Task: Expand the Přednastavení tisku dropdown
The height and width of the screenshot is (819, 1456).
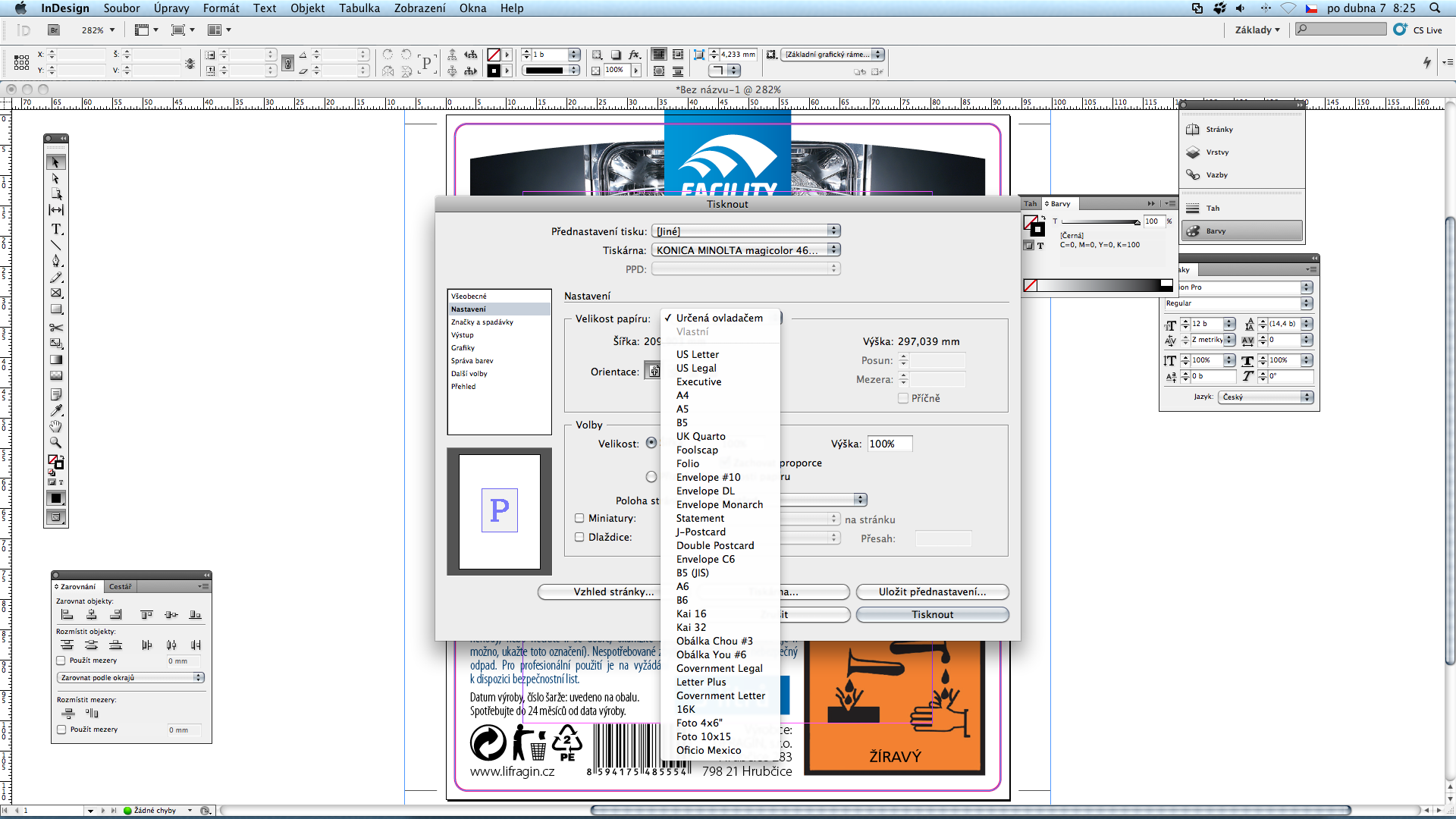Action: coord(746,231)
